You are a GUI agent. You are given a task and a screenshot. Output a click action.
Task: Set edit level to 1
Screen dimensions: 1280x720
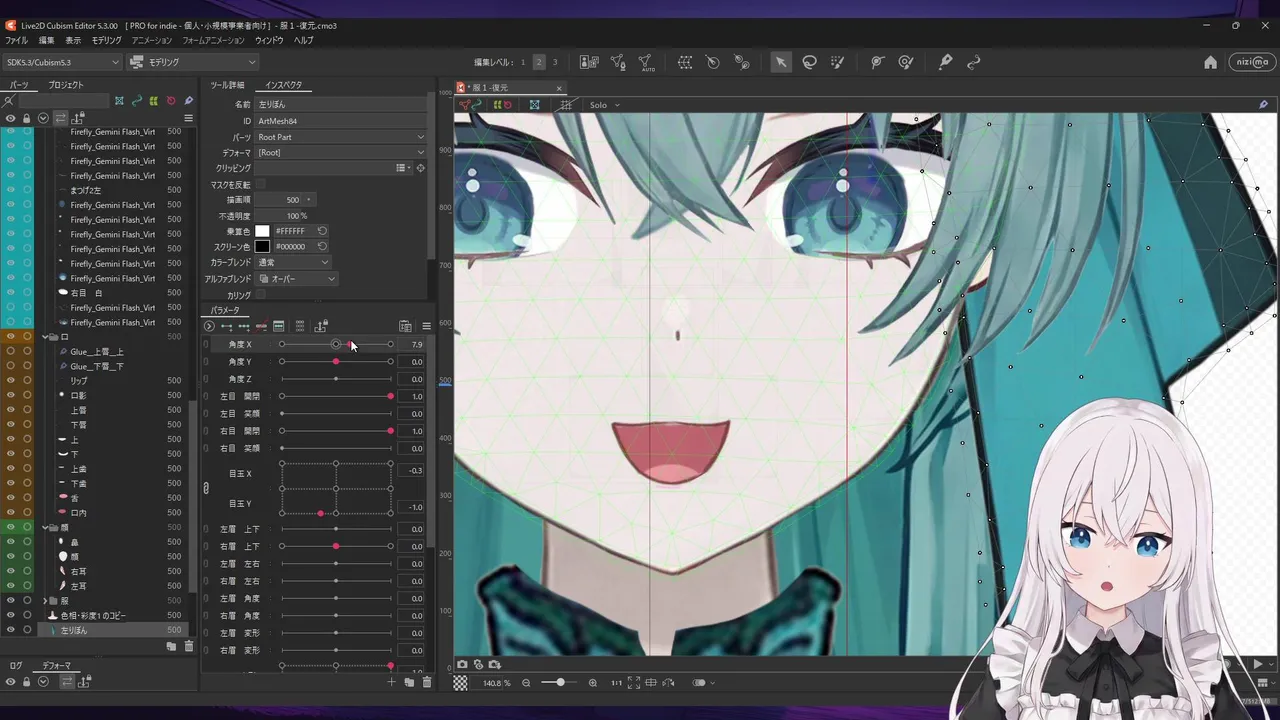coord(522,62)
